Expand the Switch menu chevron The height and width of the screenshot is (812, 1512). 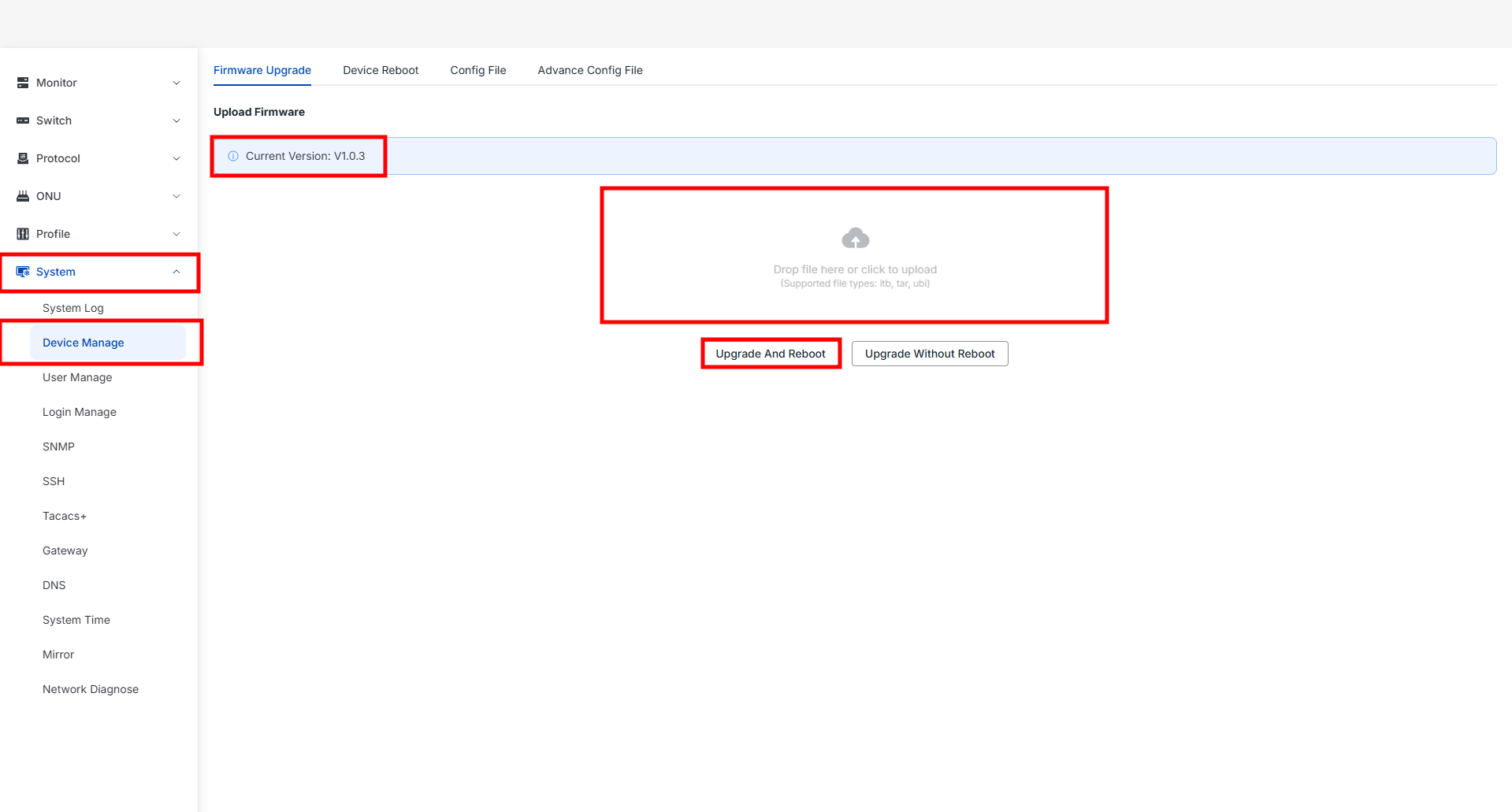176,121
